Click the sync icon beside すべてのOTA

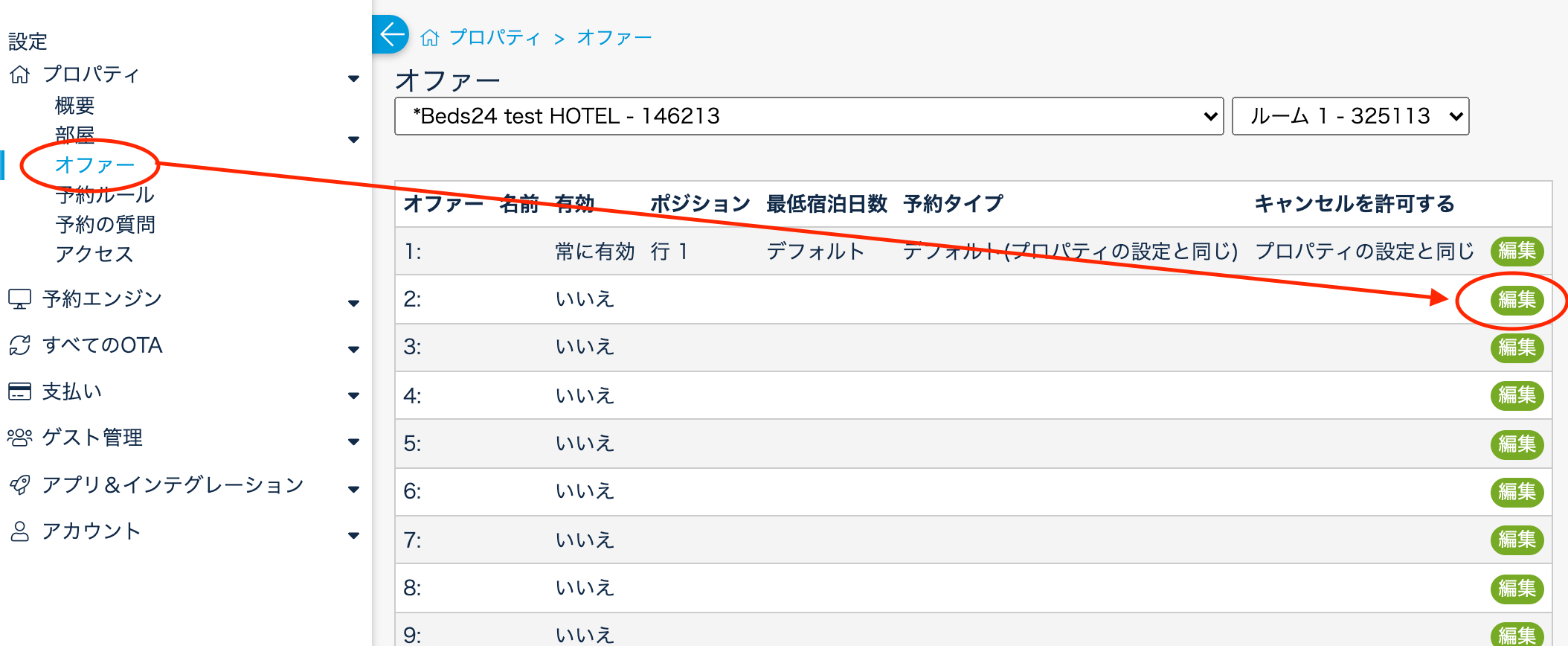[x=19, y=345]
